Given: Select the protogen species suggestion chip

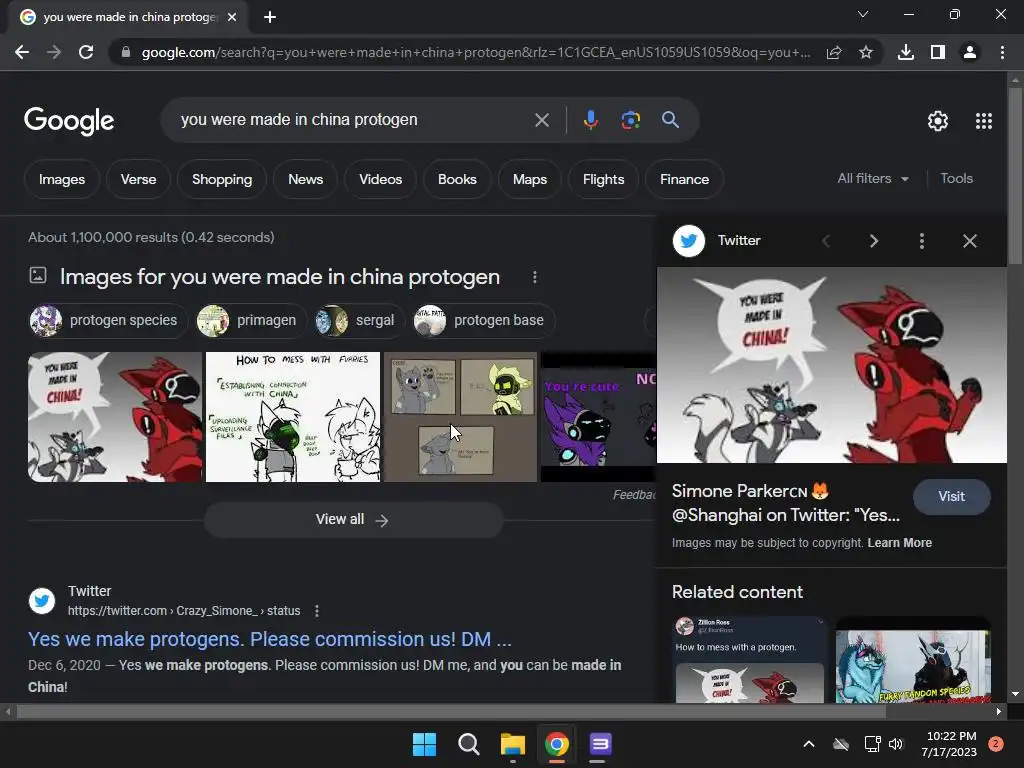Looking at the screenshot, I should coord(108,320).
